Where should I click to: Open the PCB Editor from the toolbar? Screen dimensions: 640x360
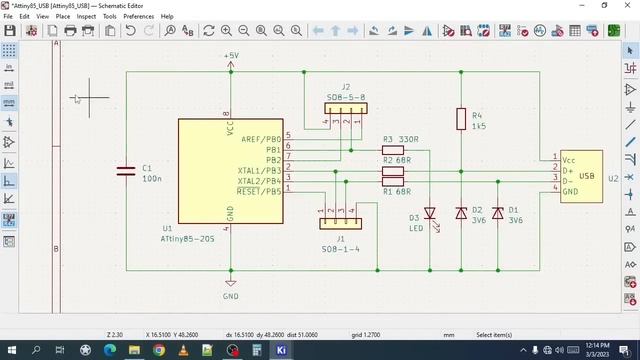click(x=614, y=31)
